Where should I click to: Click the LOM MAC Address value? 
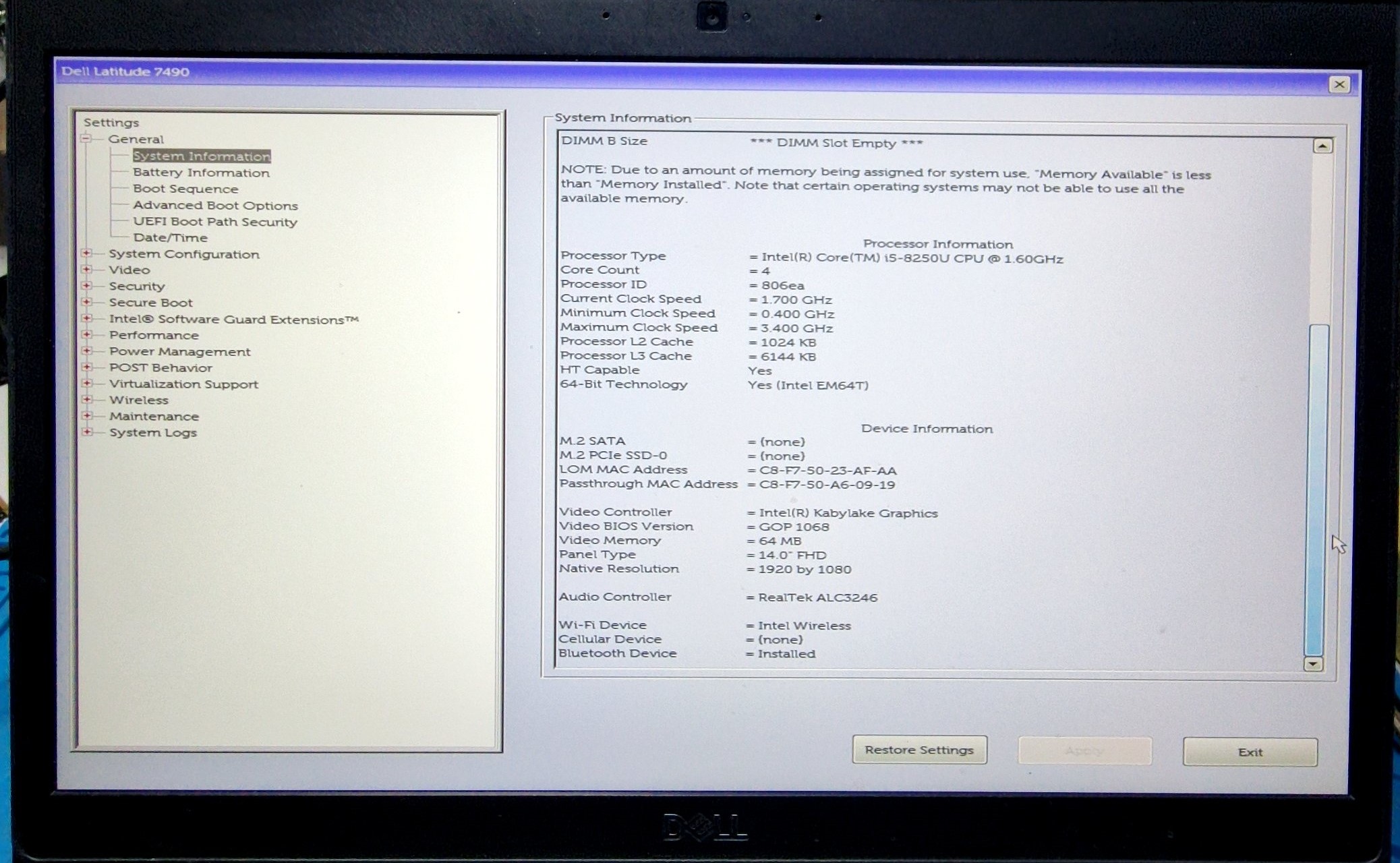[828, 471]
